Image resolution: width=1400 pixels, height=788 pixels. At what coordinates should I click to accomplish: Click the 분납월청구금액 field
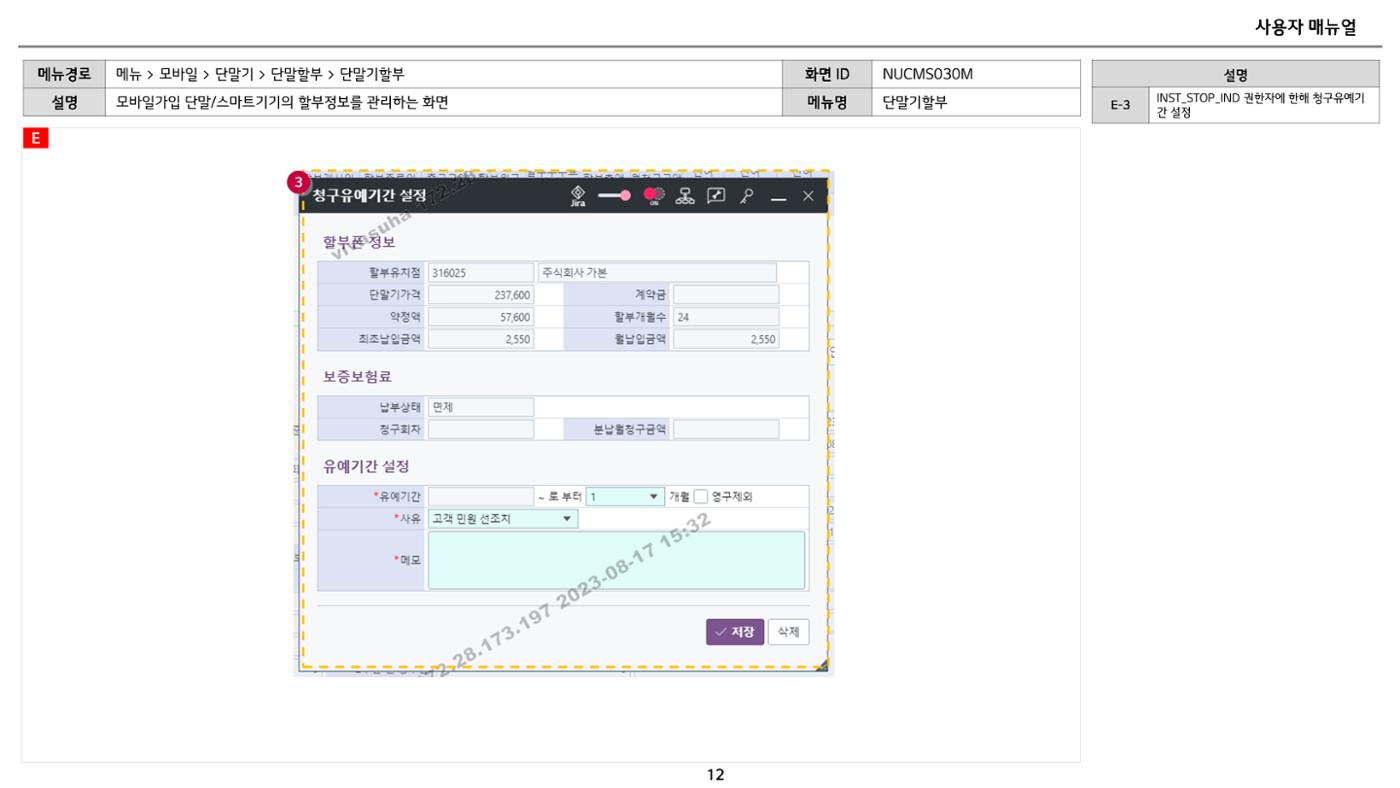click(726, 430)
